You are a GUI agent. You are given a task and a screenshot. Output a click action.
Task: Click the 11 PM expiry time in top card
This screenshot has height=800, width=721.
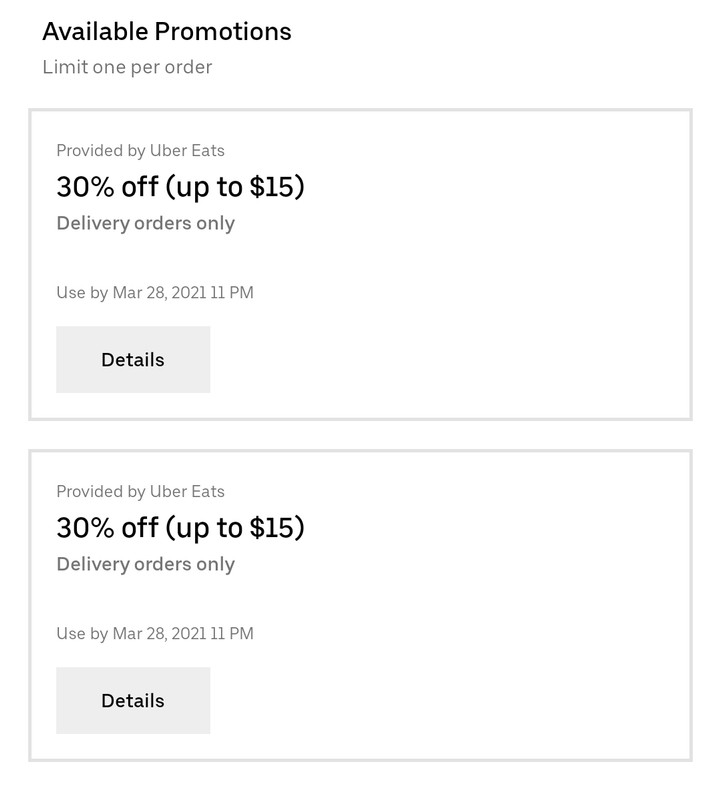(x=232, y=293)
